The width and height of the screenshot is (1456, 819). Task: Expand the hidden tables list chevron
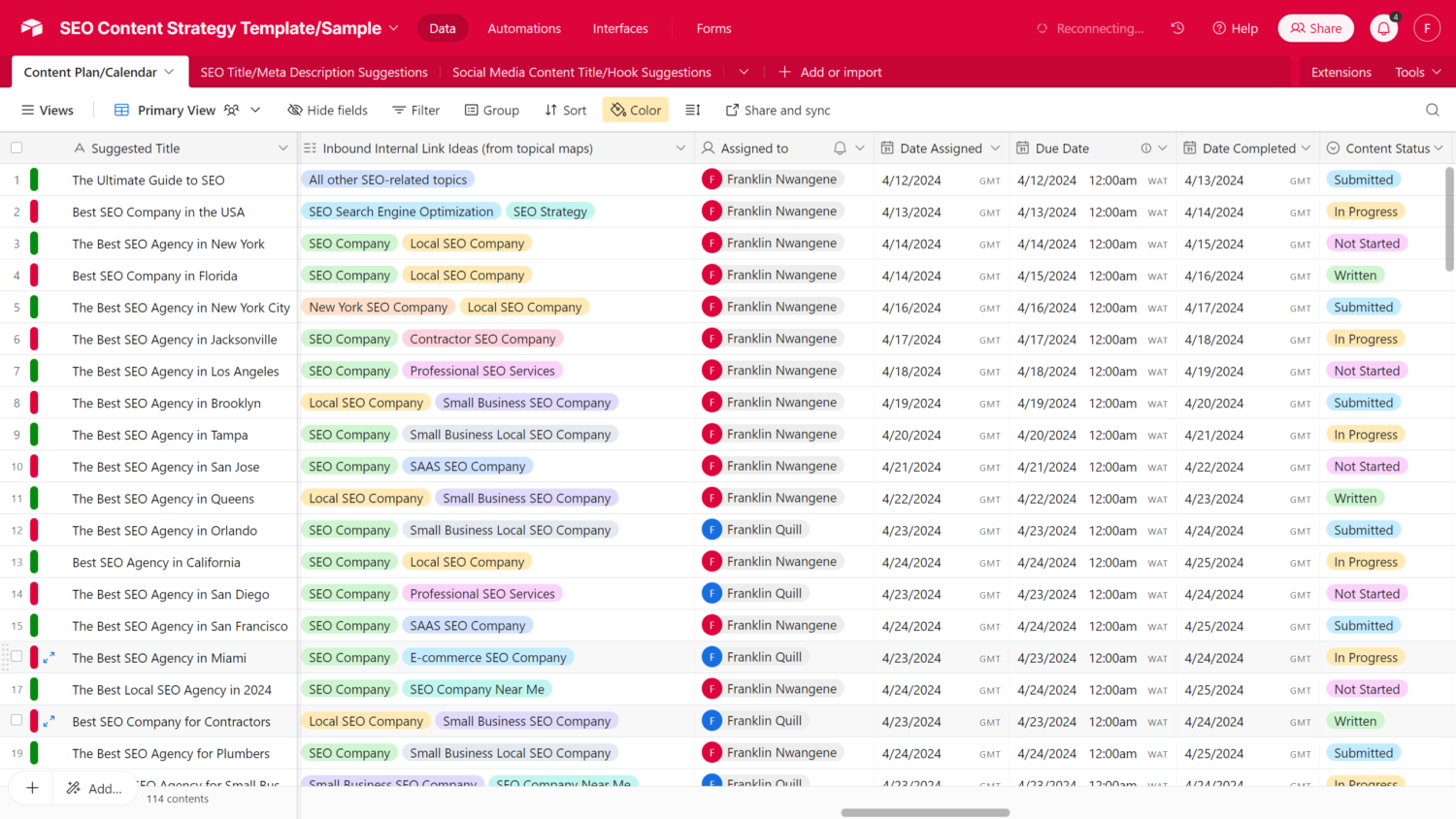[x=744, y=72]
